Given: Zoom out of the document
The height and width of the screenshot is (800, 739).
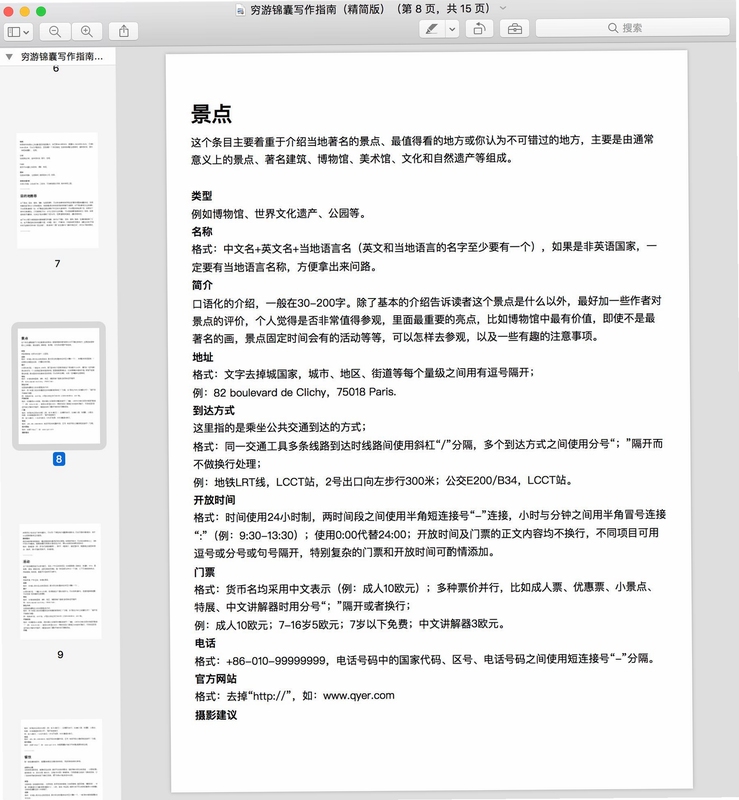Looking at the screenshot, I should pyautogui.click(x=55, y=32).
